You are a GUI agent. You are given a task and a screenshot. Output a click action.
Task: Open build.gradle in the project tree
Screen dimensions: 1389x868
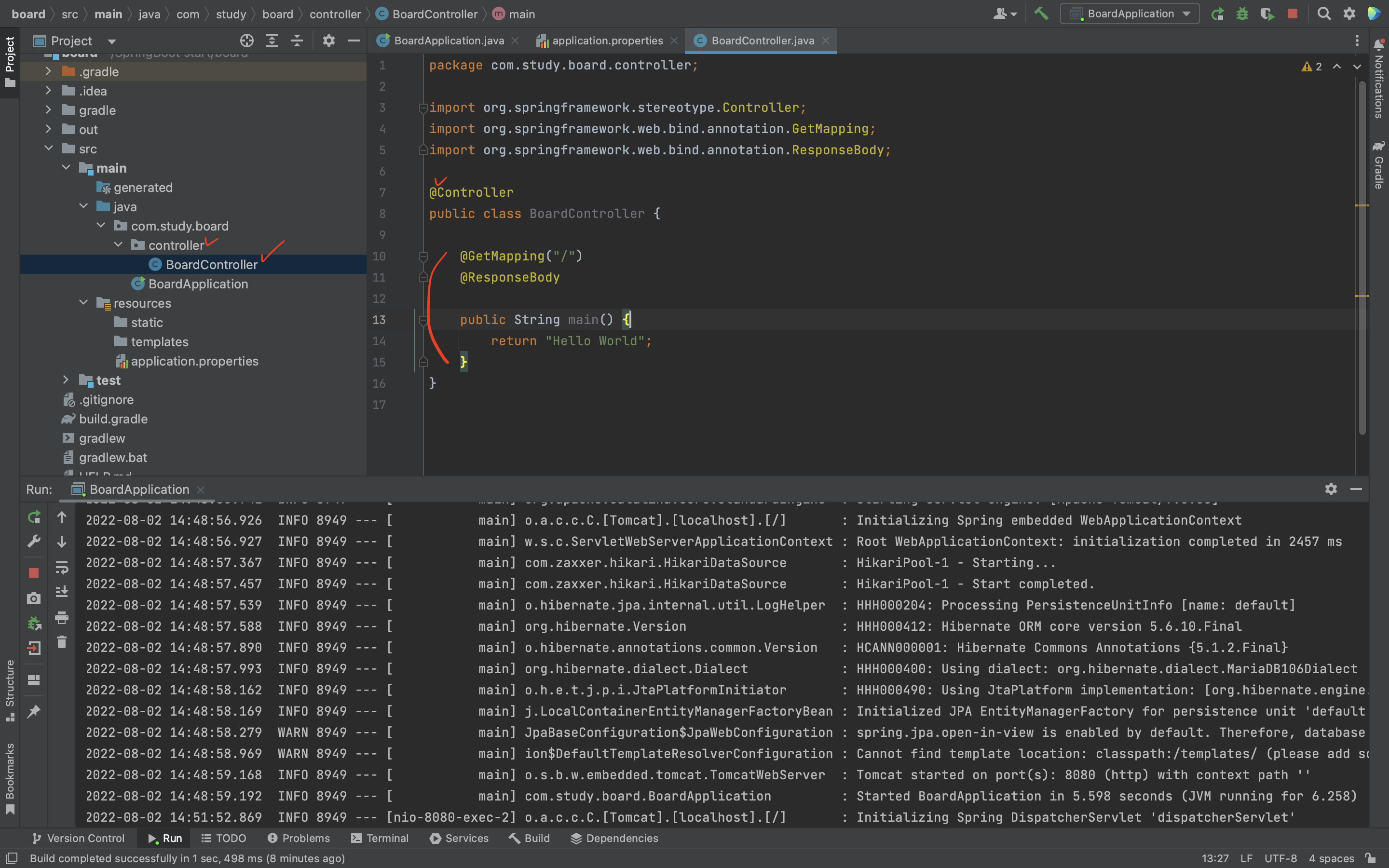tap(113, 419)
